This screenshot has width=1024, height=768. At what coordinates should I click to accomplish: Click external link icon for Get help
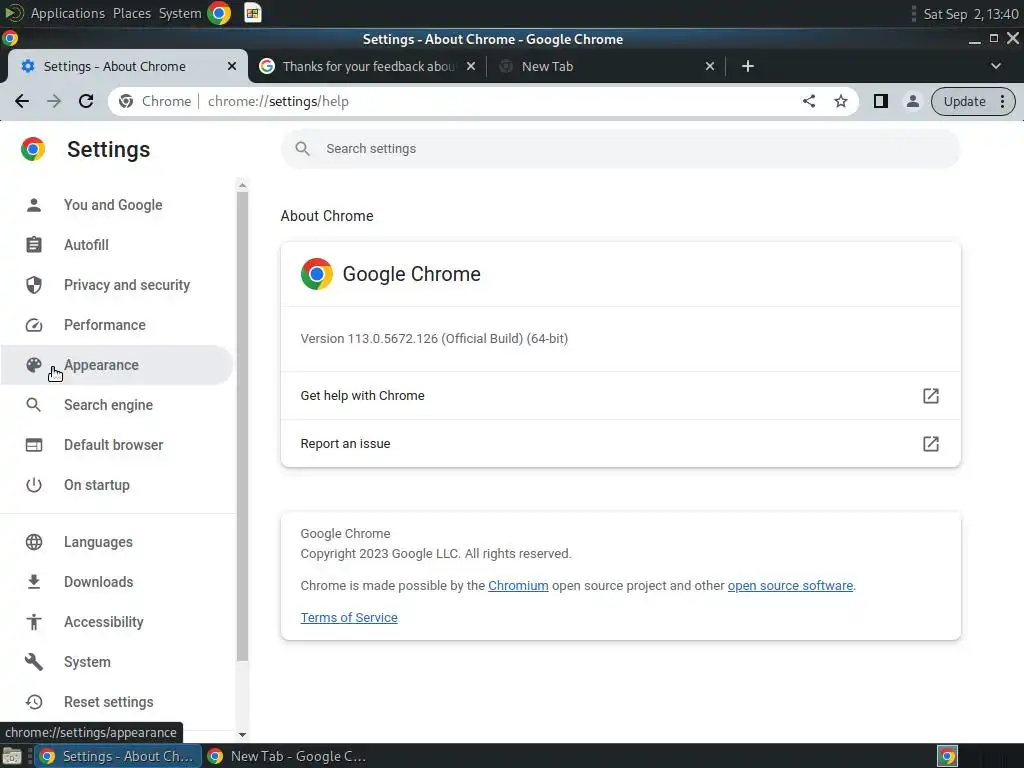pyautogui.click(x=931, y=396)
